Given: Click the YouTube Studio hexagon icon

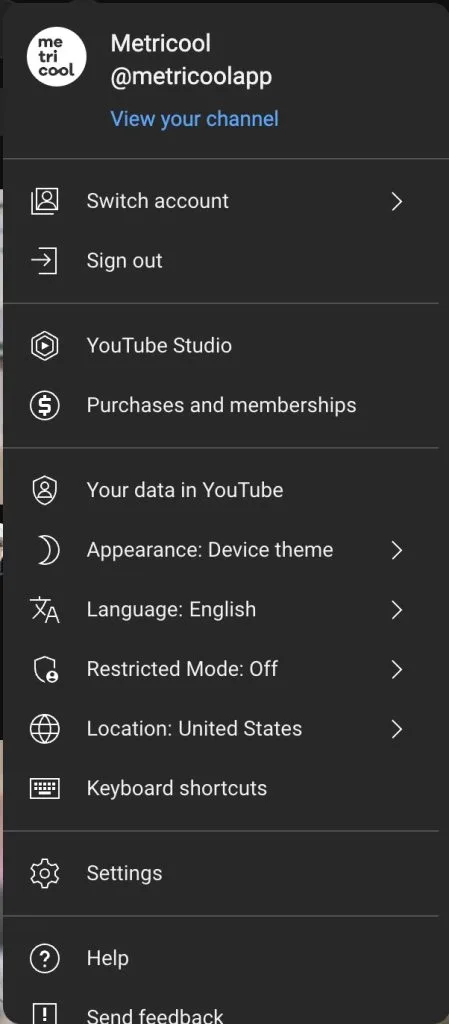Looking at the screenshot, I should pyautogui.click(x=45, y=345).
